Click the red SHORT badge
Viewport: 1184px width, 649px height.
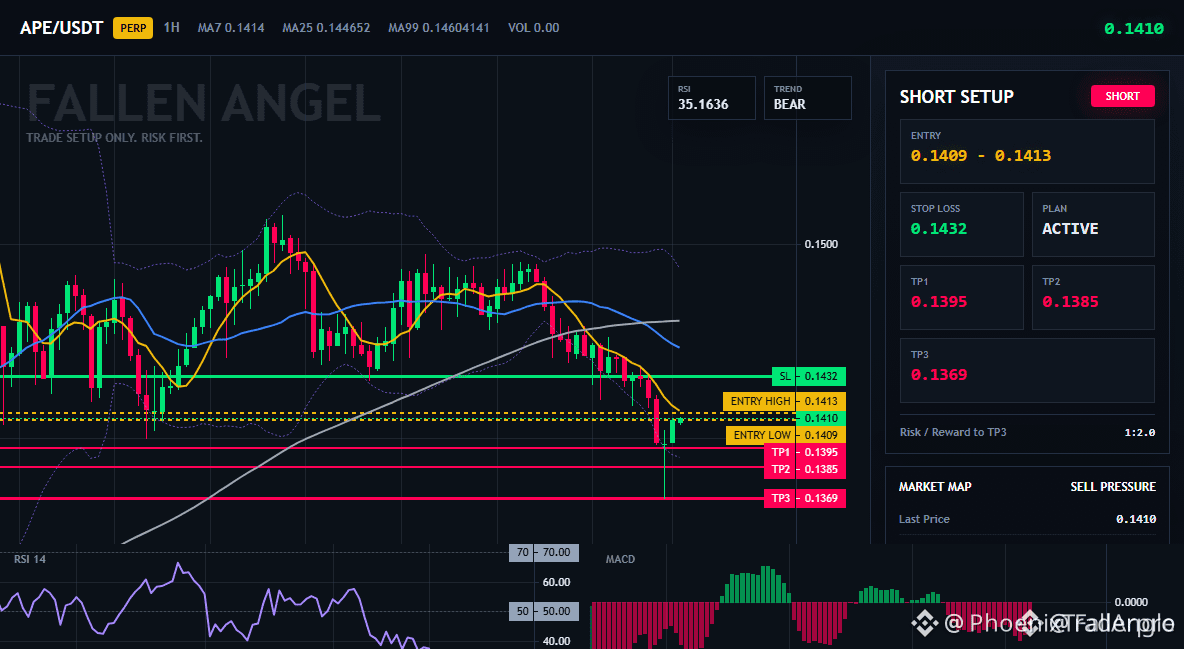[x=1122, y=96]
